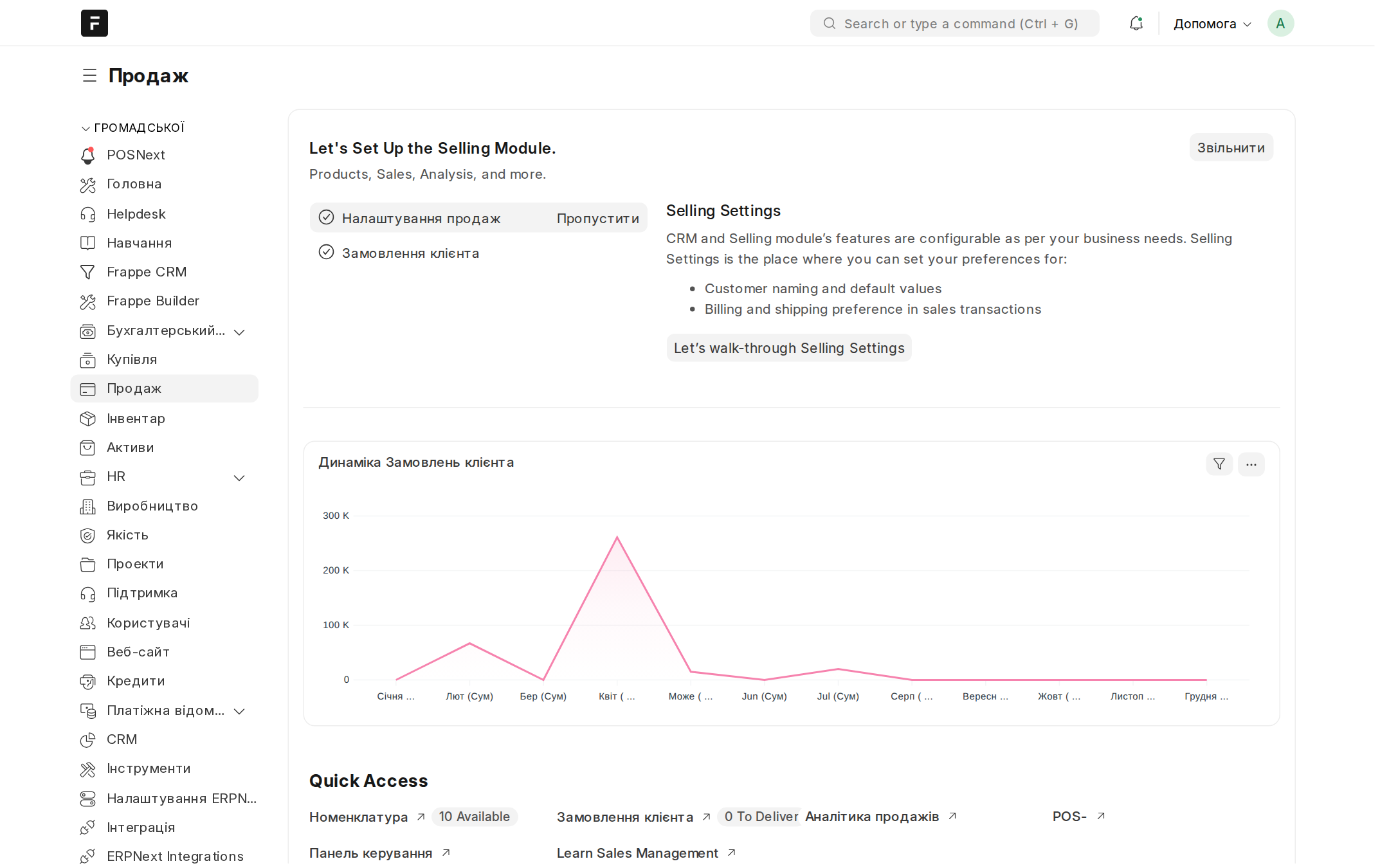Click Frappe CRM funnel icon
Screen dimensions: 1389x868
[88, 272]
